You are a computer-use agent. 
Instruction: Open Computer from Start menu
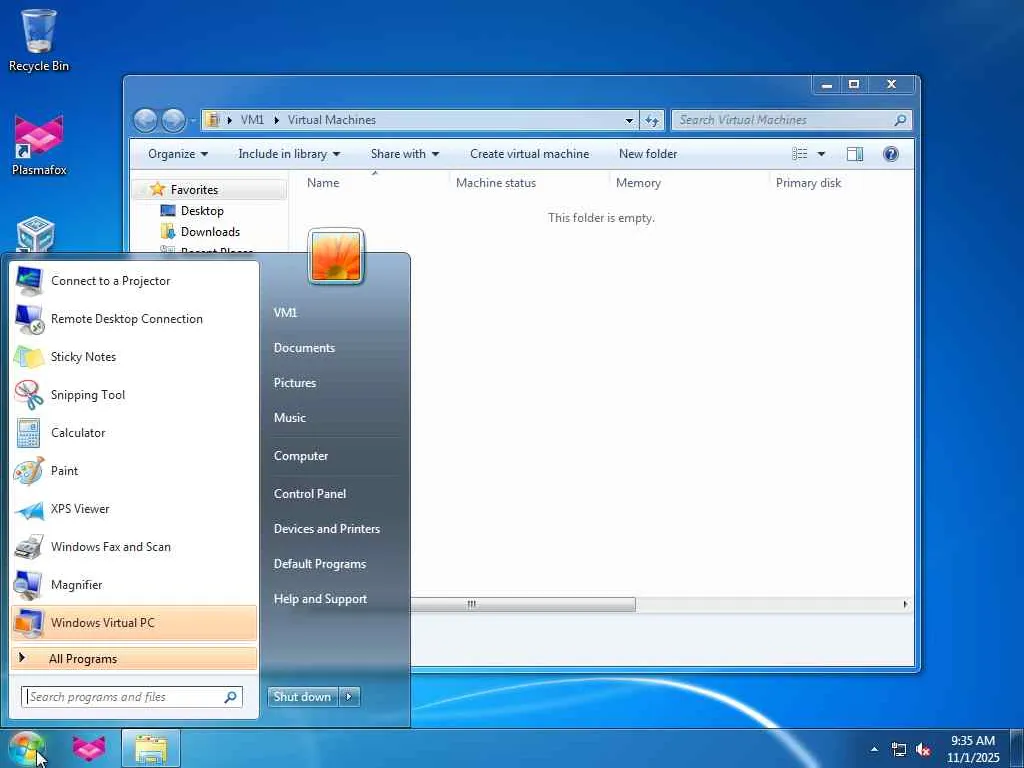tap(300, 456)
